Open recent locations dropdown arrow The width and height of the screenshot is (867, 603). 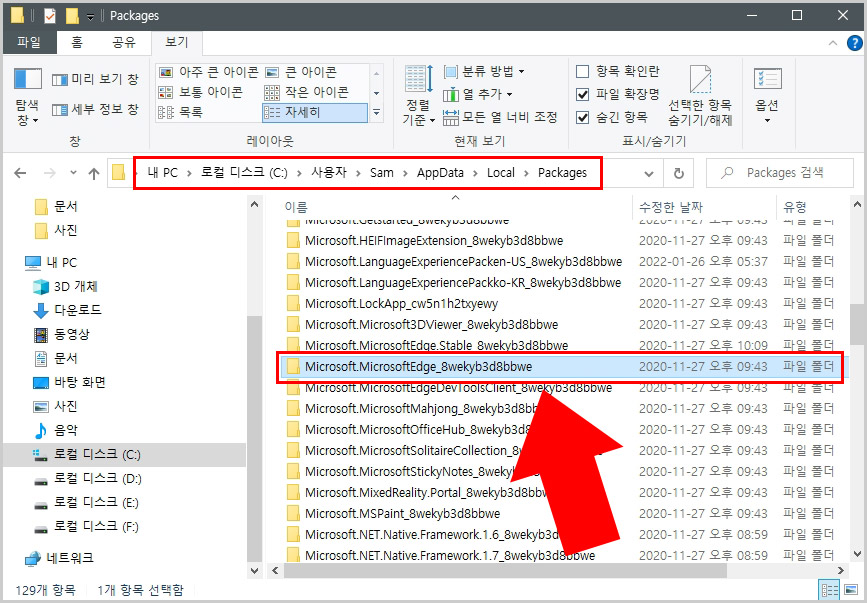(x=73, y=173)
